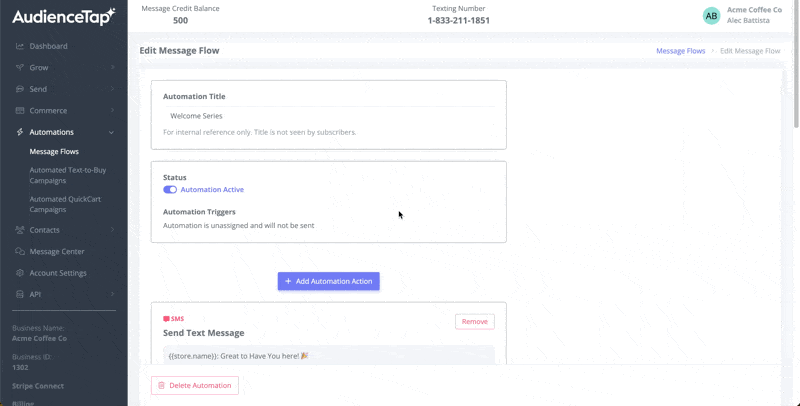Click the Message Center chat icon
This screenshot has height=406, width=800.
[20, 251]
